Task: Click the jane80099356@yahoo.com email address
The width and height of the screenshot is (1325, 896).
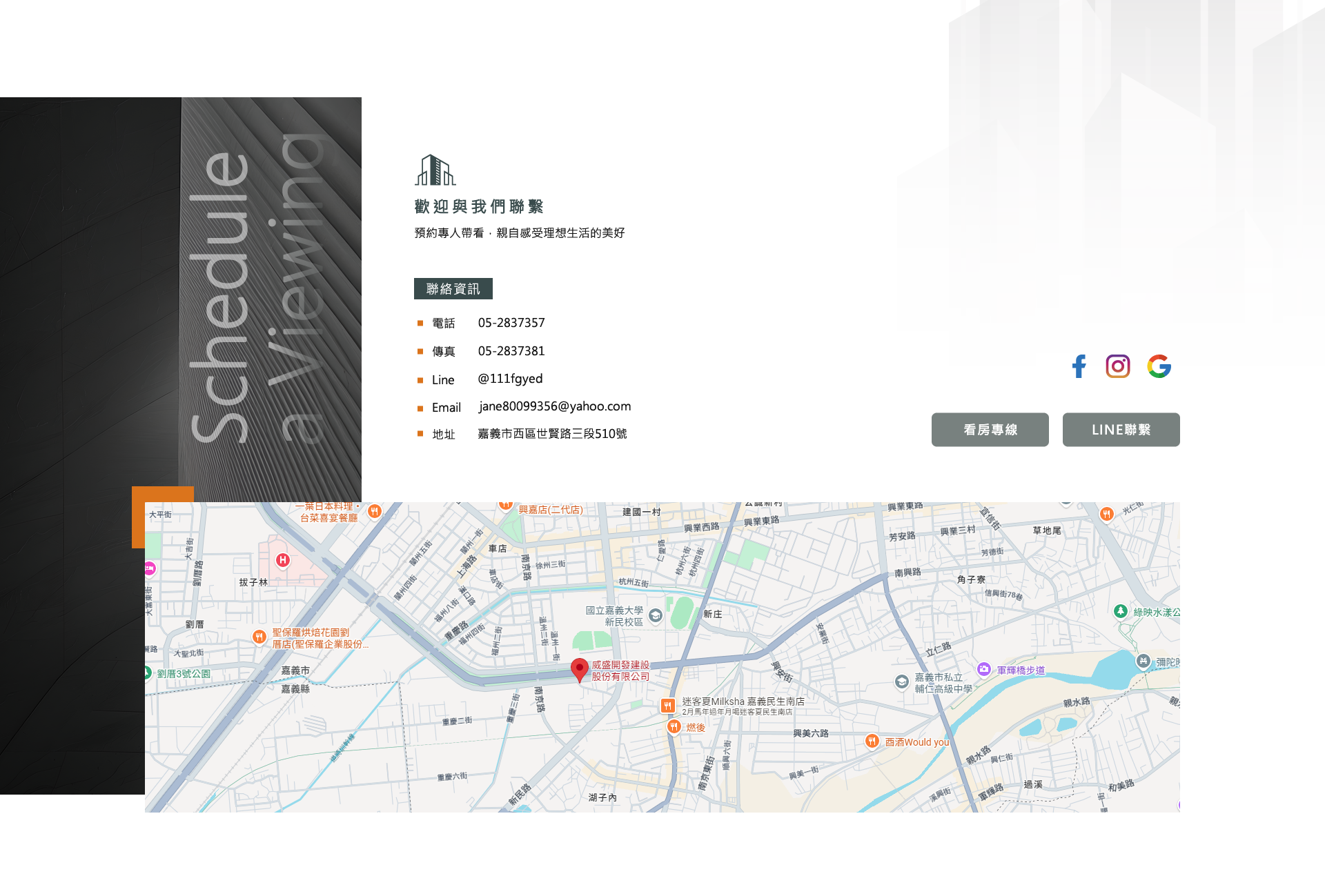Action: pos(554,406)
